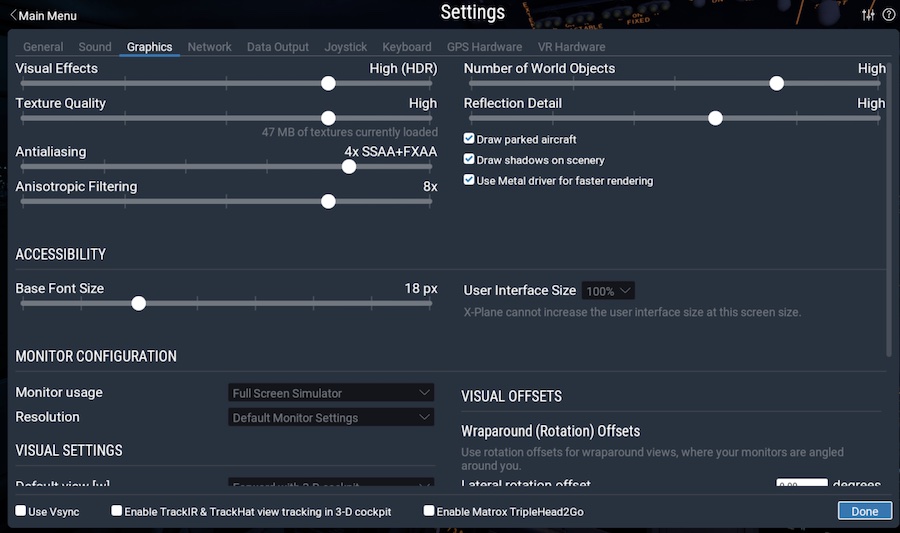
Task: Go back to Main Menu
Action: (x=43, y=15)
